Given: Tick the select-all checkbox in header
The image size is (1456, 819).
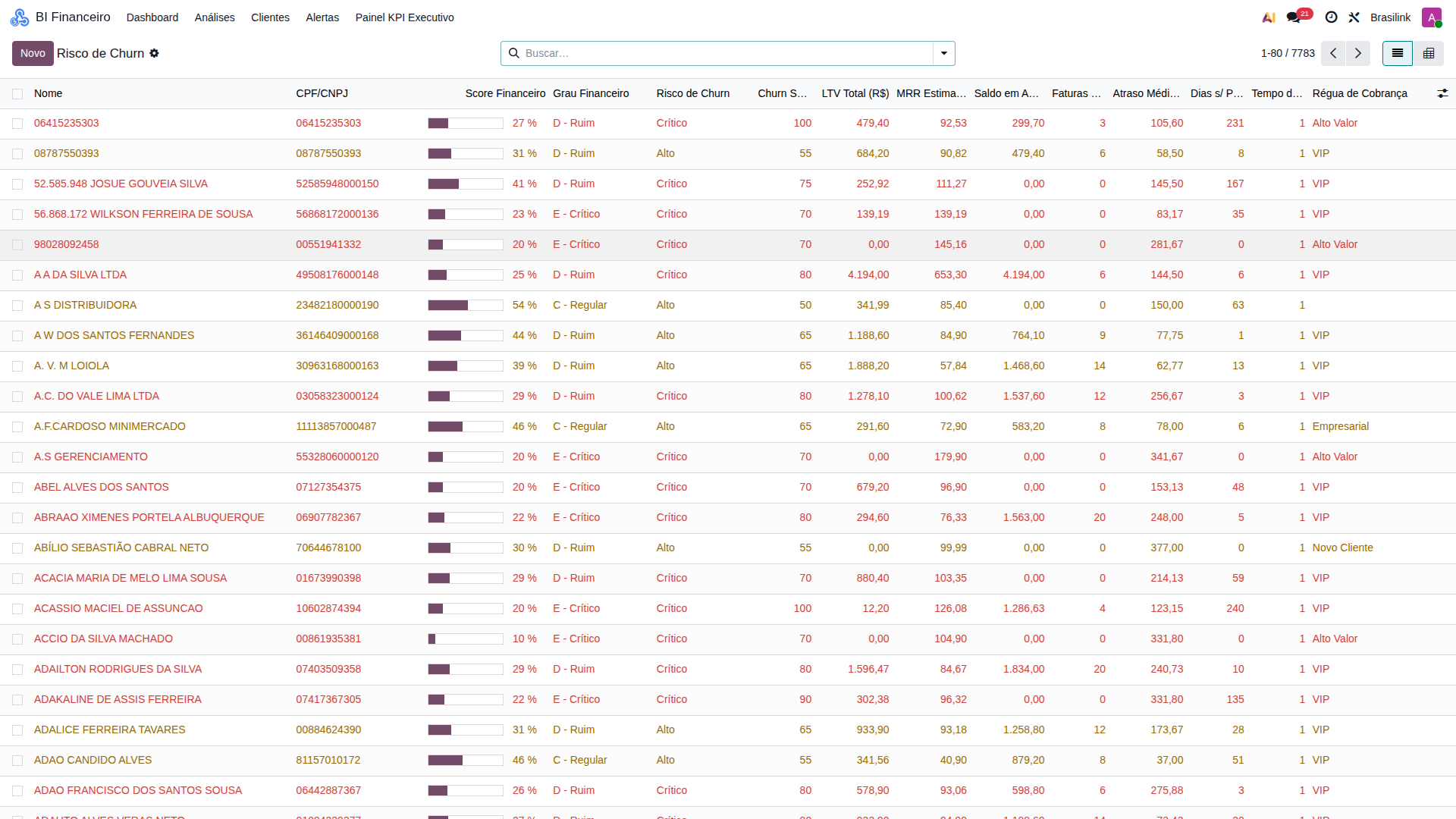Looking at the screenshot, I should (17, 94).
